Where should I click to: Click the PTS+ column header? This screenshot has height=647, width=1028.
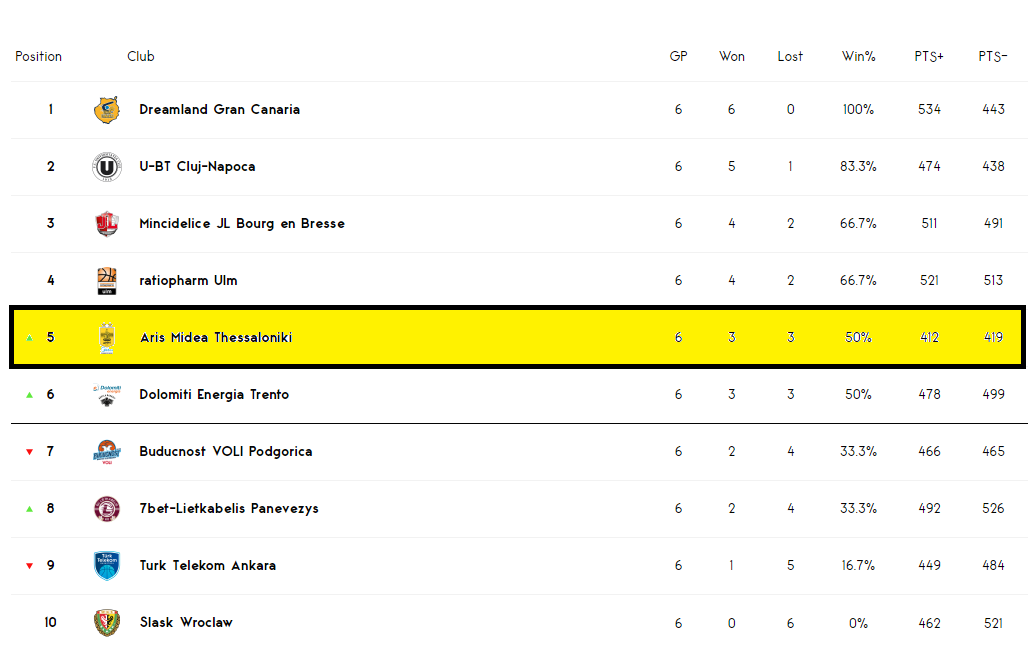[928, 57]
